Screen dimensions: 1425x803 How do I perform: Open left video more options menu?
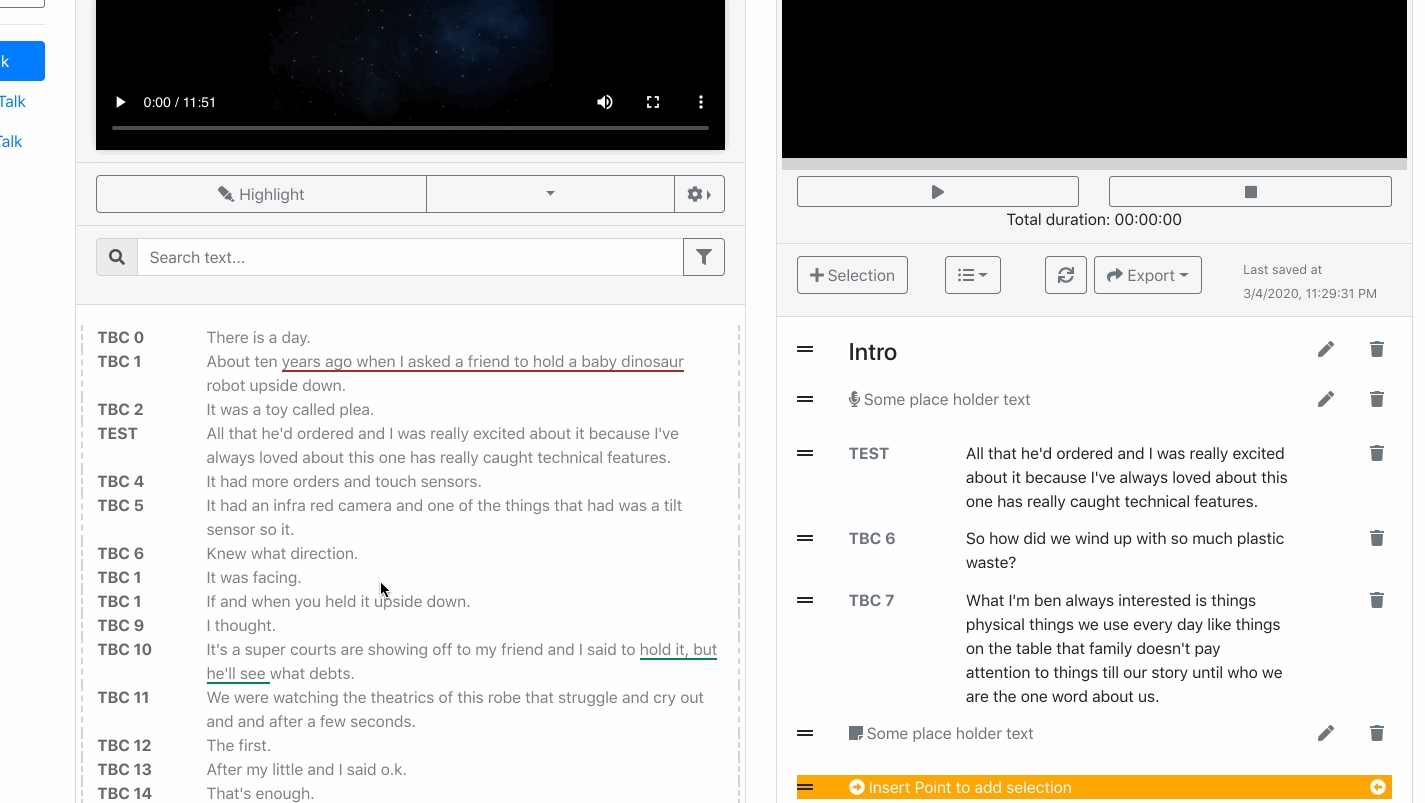coord(701,102)
